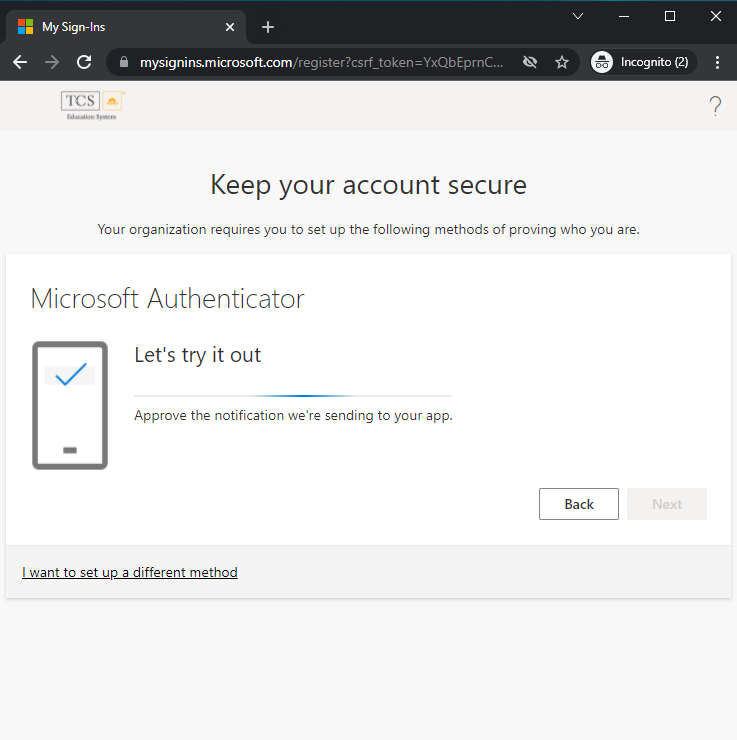Click the 'Keep your account secure' heading
This screenshot has width=737, height=740.
point(368,185)
